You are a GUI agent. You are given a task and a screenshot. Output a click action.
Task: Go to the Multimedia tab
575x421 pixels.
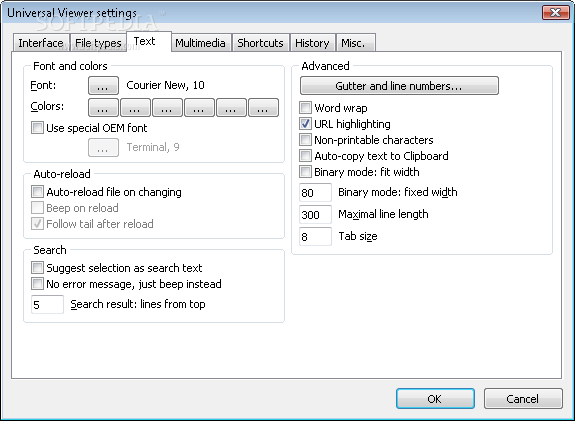click(x=201, y=43)
